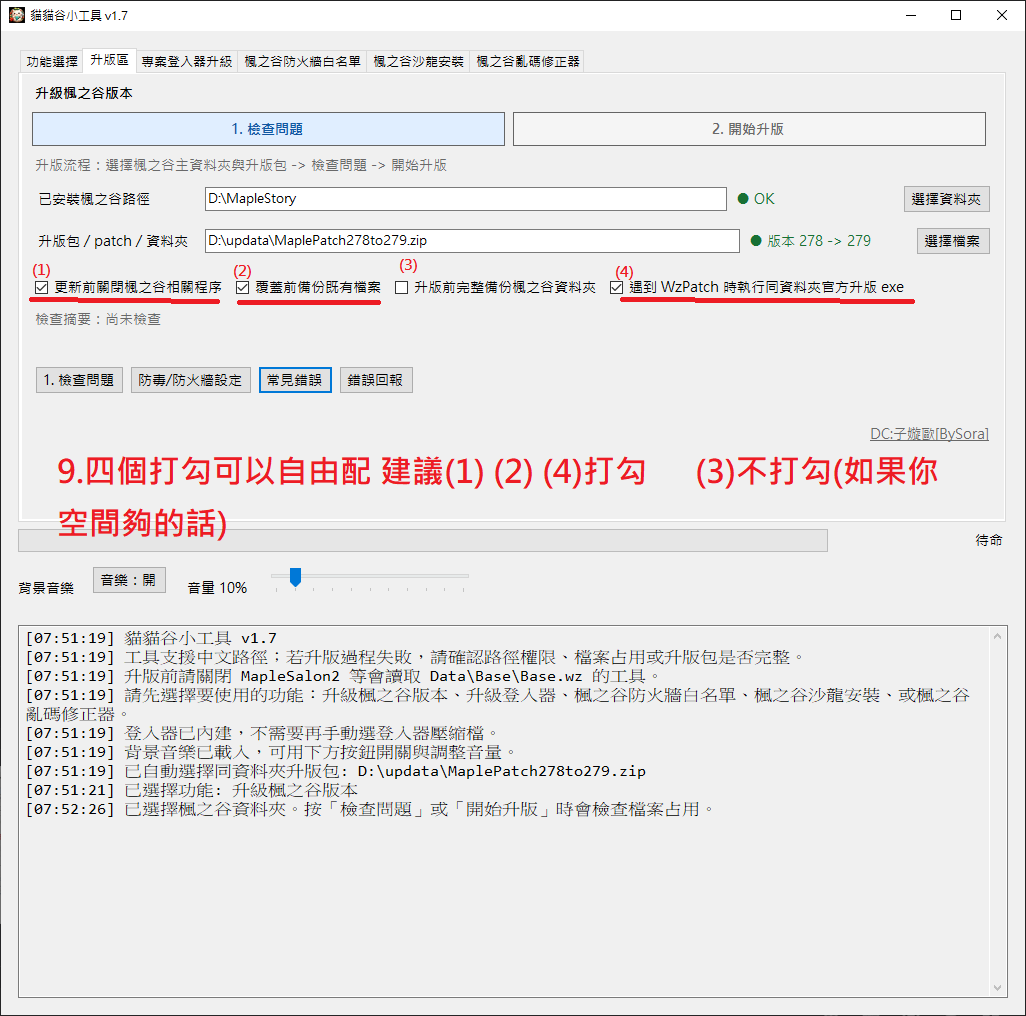The height and width of the screenshot is (1016, 1026).
Task: Click log line about 已自動選擇同資料夾升版包
Action: (x=336, y=771)
